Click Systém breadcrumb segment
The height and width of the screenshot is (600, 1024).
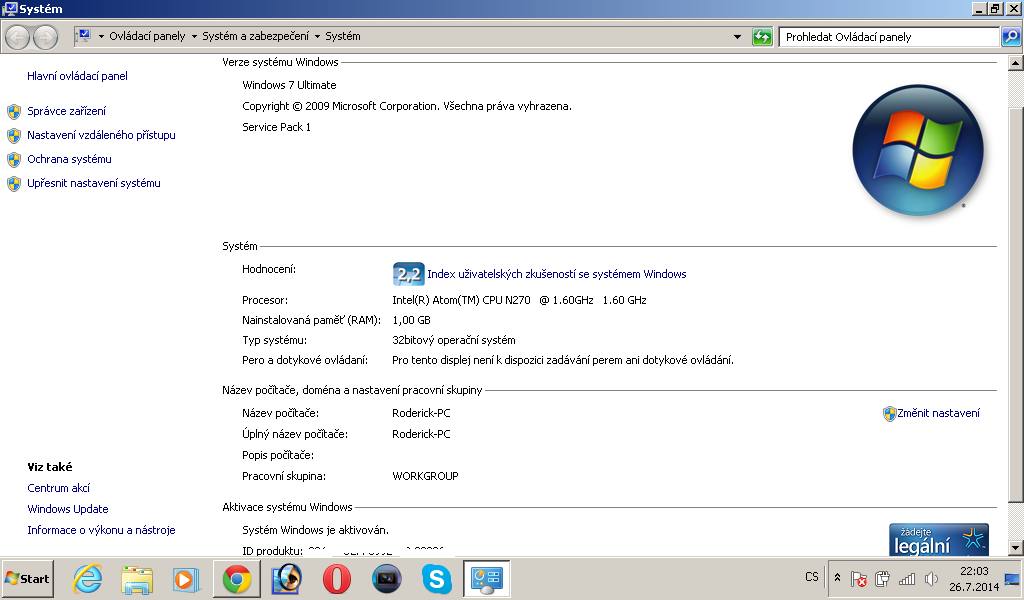click(343, 37)
